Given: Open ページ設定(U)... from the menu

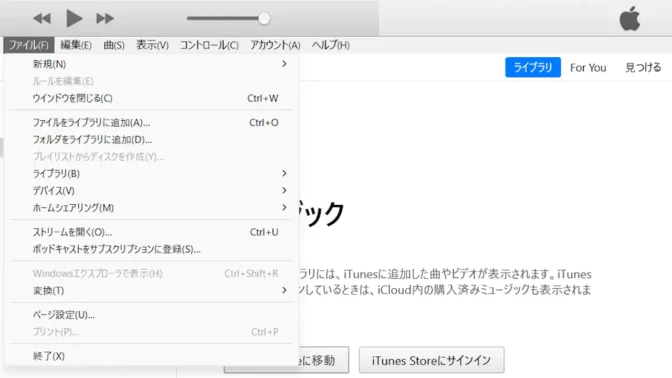Looking at the screenshot, I should tap(151, 315).
